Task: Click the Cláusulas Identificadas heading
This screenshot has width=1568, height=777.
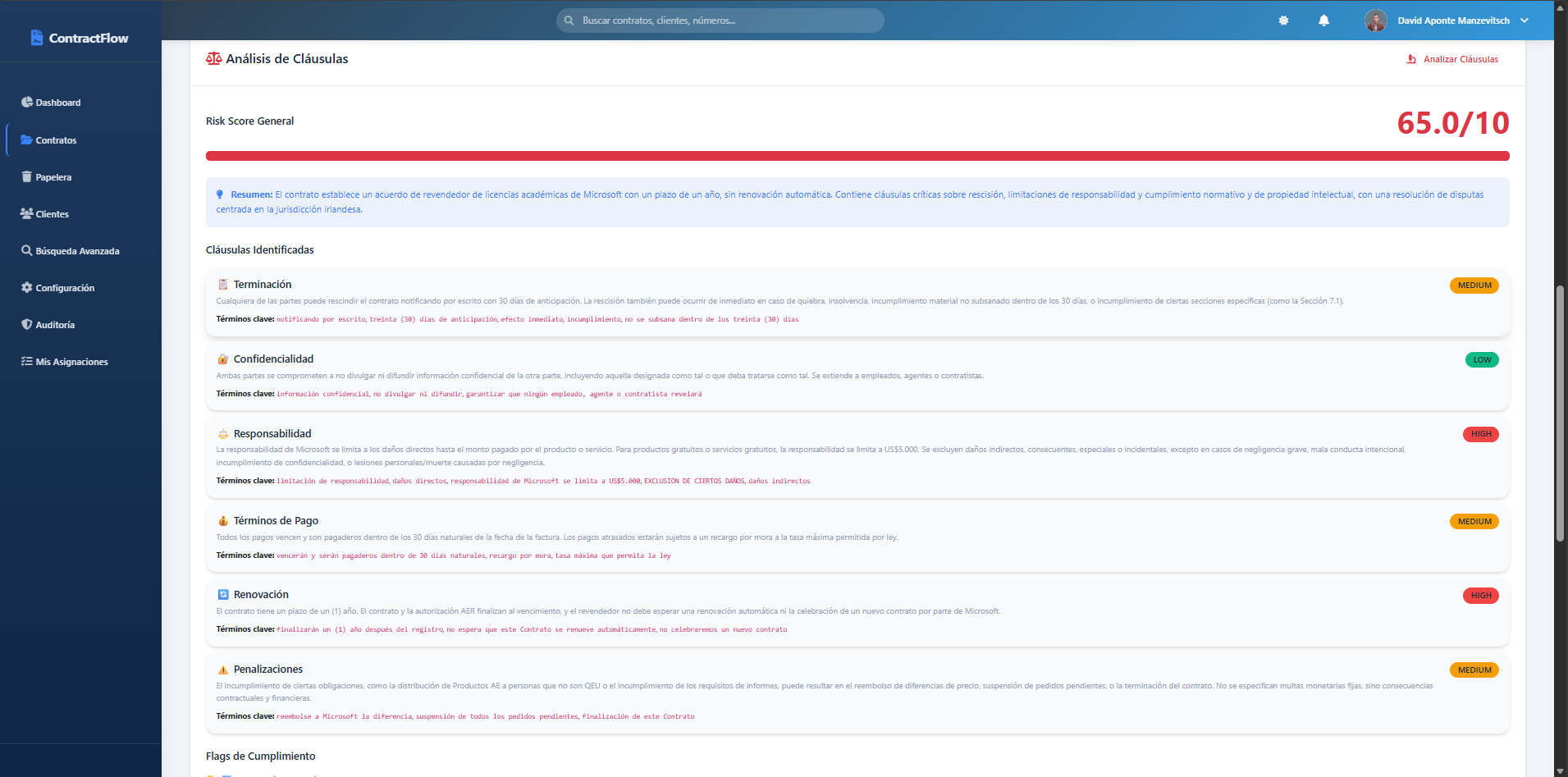Action: tap(260, 250)
